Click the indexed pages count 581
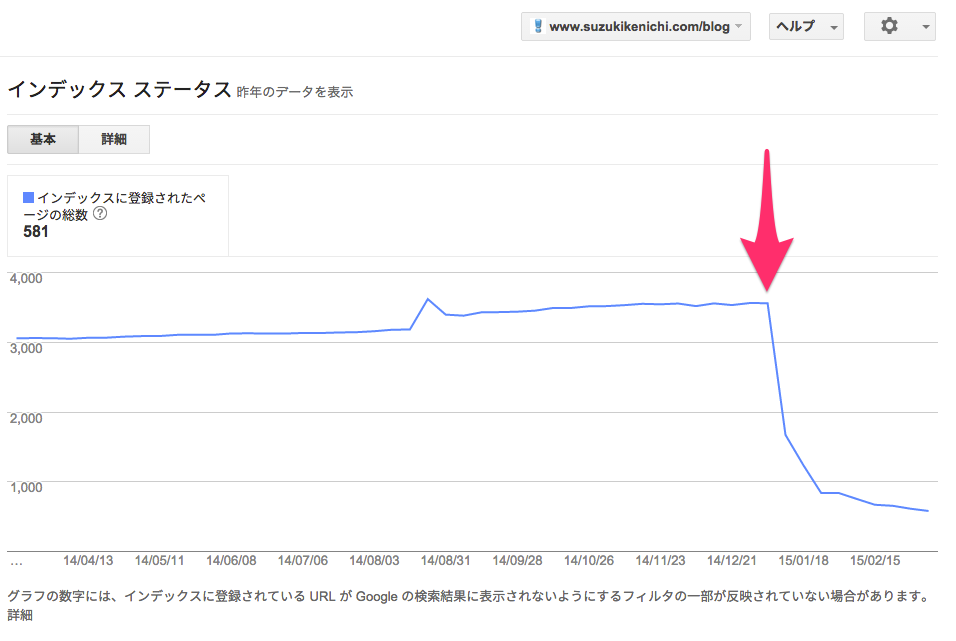Viewport: 956px width, 641px height. pyautogui.click(x=35, y=232)
